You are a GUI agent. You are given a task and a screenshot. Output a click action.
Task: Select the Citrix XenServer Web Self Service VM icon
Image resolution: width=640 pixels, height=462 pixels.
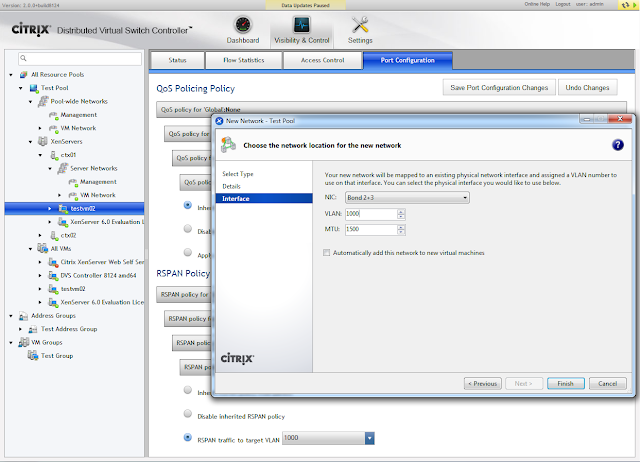53,262
